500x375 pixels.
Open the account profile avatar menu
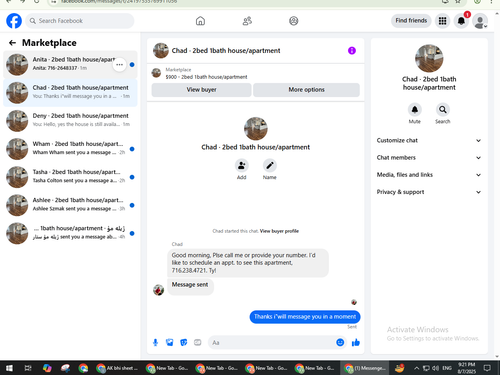tap(480, 21)
